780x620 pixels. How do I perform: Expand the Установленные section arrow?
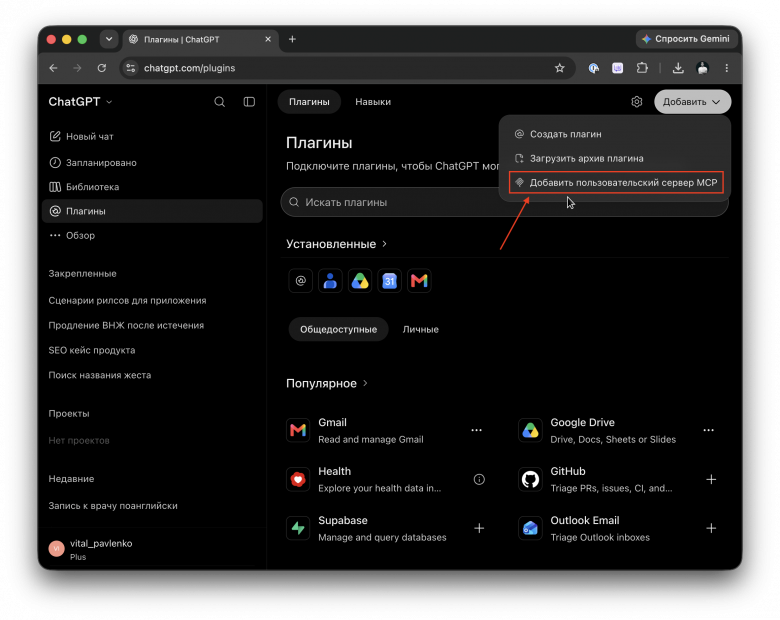tap(385, 244)
